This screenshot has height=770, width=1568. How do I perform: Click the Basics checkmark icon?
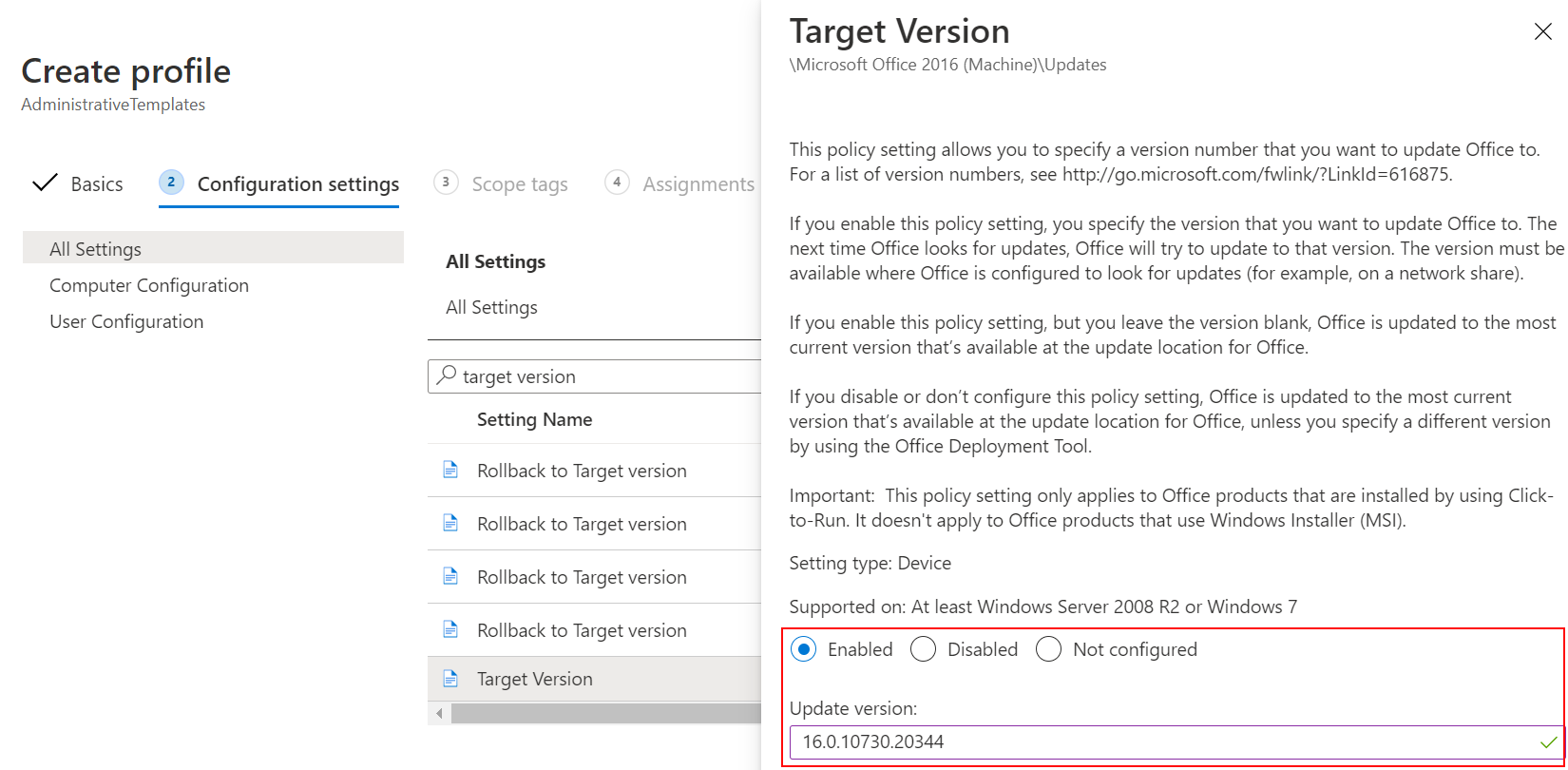pos(45,183)
